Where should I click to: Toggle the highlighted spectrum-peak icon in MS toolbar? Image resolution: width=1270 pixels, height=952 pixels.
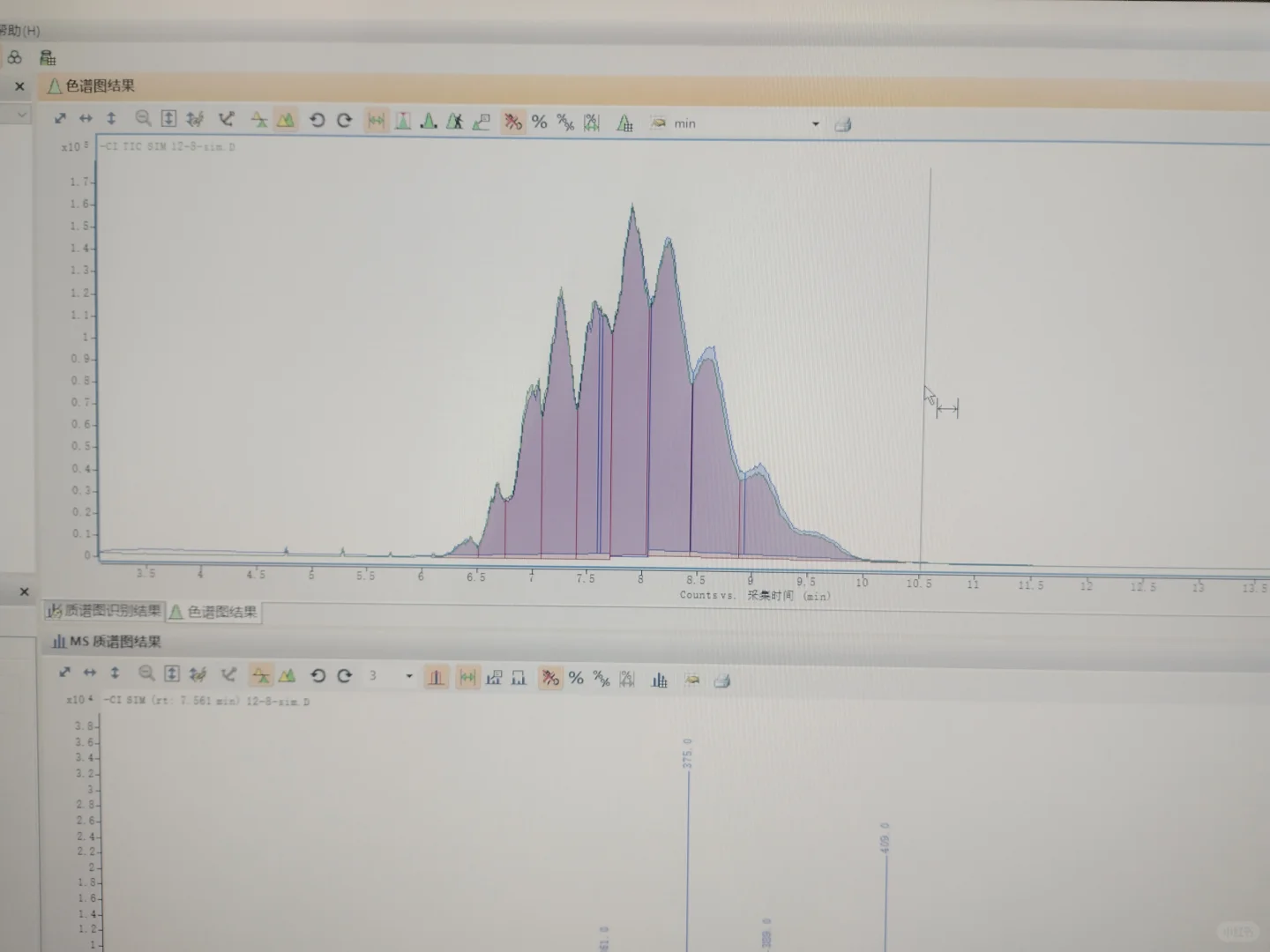(x=437, y=677)
